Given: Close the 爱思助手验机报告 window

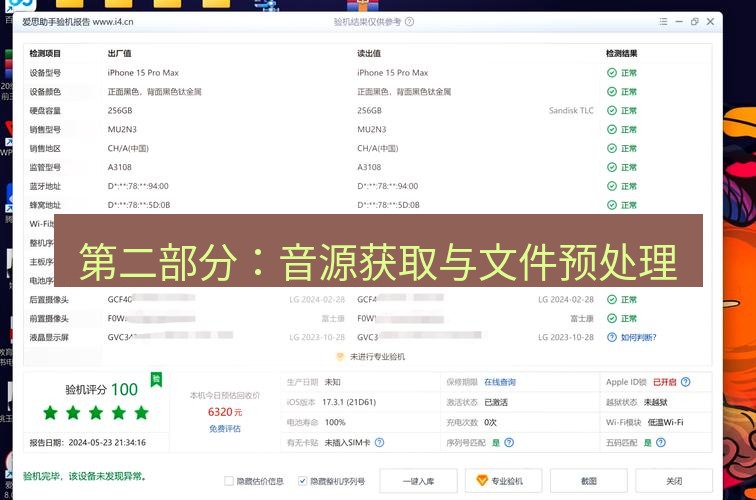Looking at the screenshot, I should (x=710, y=22).
